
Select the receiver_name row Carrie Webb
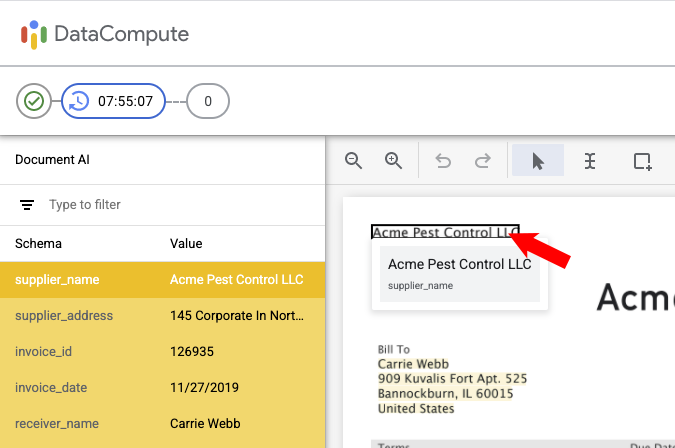click(162, 424)
